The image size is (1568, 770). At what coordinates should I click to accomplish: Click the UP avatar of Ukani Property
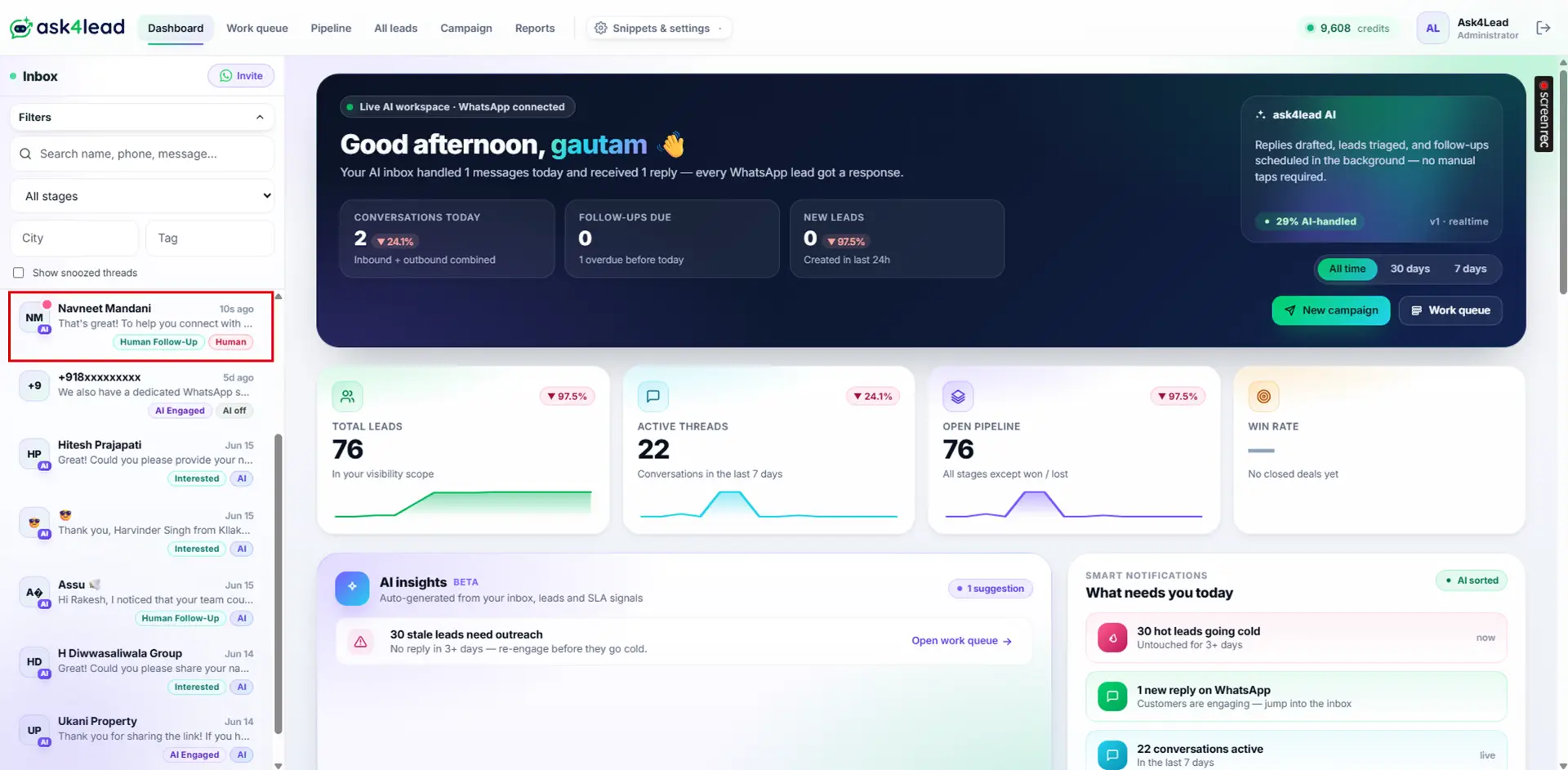click(x=34, y=730)
